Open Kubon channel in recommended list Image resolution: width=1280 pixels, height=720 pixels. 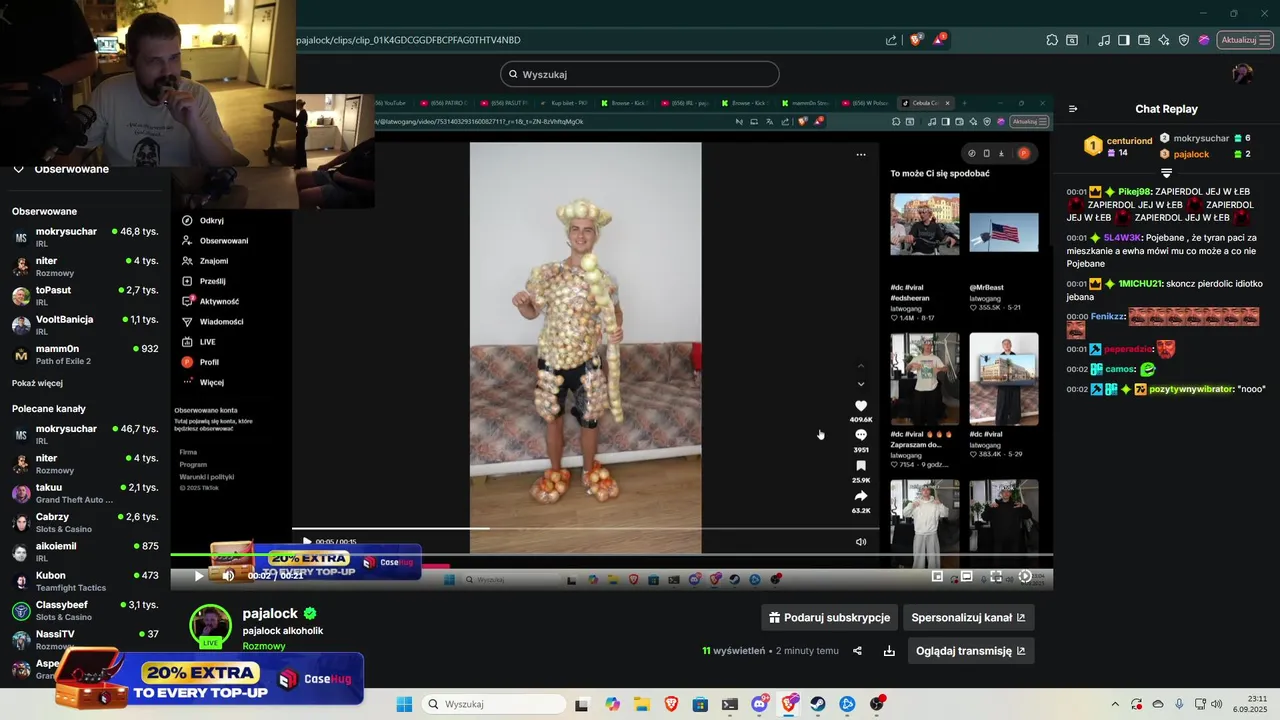click(85, 581)
